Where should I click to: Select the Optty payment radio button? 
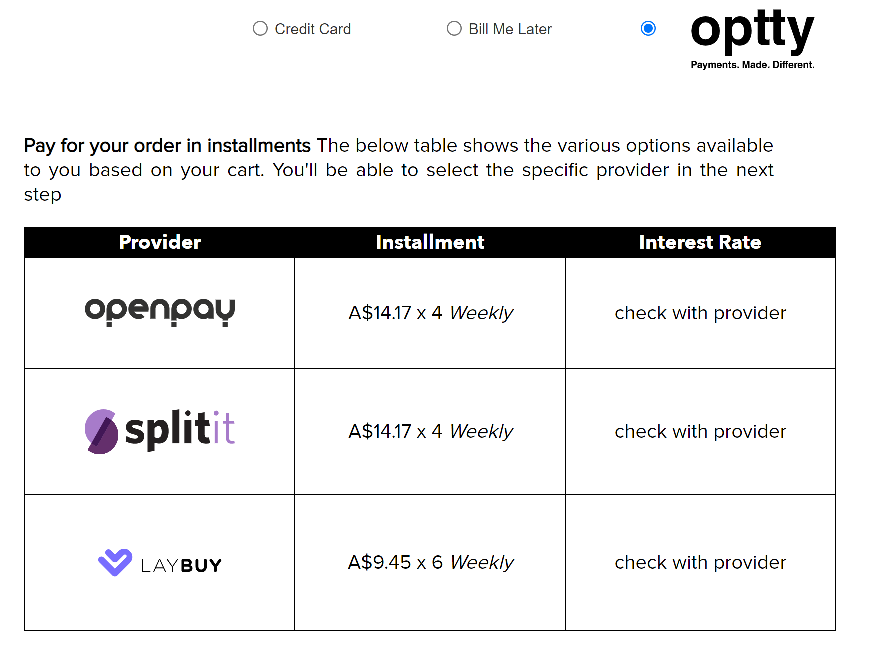(x=648, y=29)
